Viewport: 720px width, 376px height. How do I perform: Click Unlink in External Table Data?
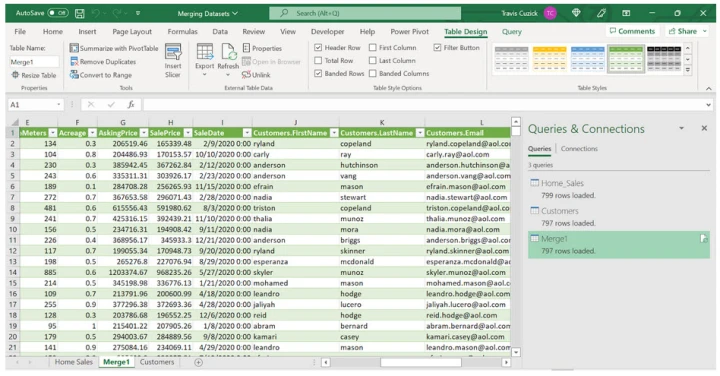[256, 75]
